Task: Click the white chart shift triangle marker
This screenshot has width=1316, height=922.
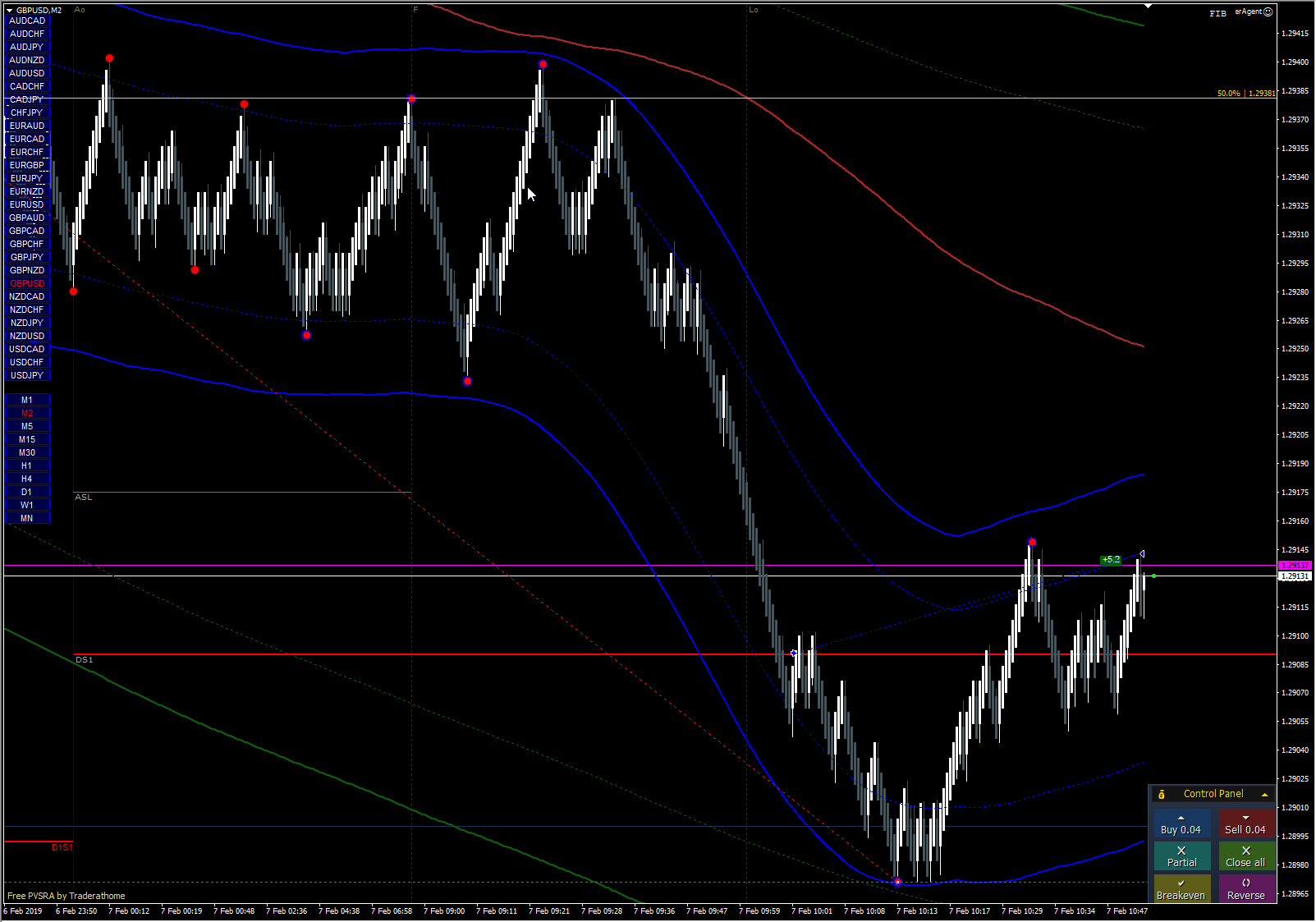Action: coord(1148,6)
